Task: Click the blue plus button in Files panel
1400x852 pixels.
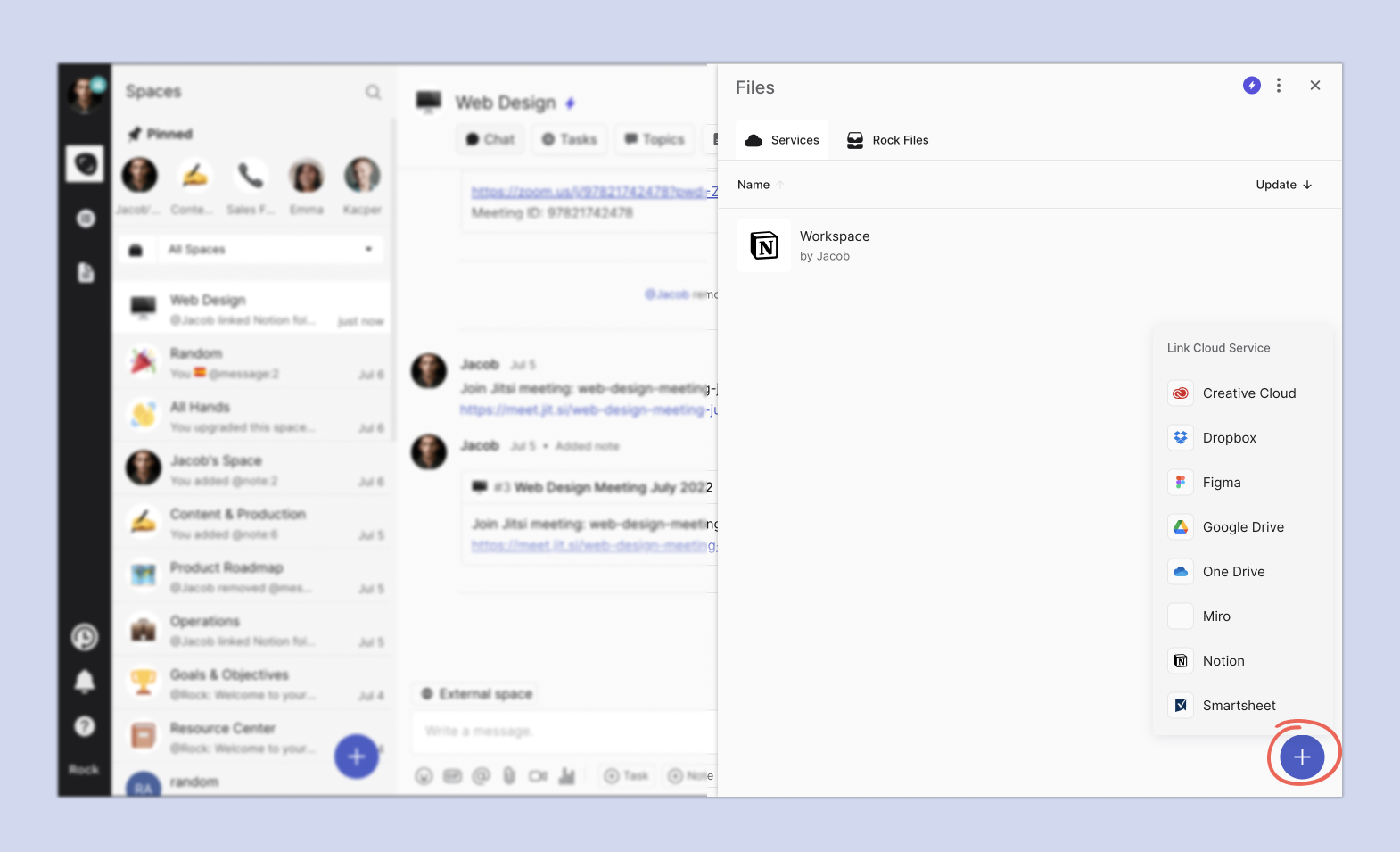Action: point(1301,757)
